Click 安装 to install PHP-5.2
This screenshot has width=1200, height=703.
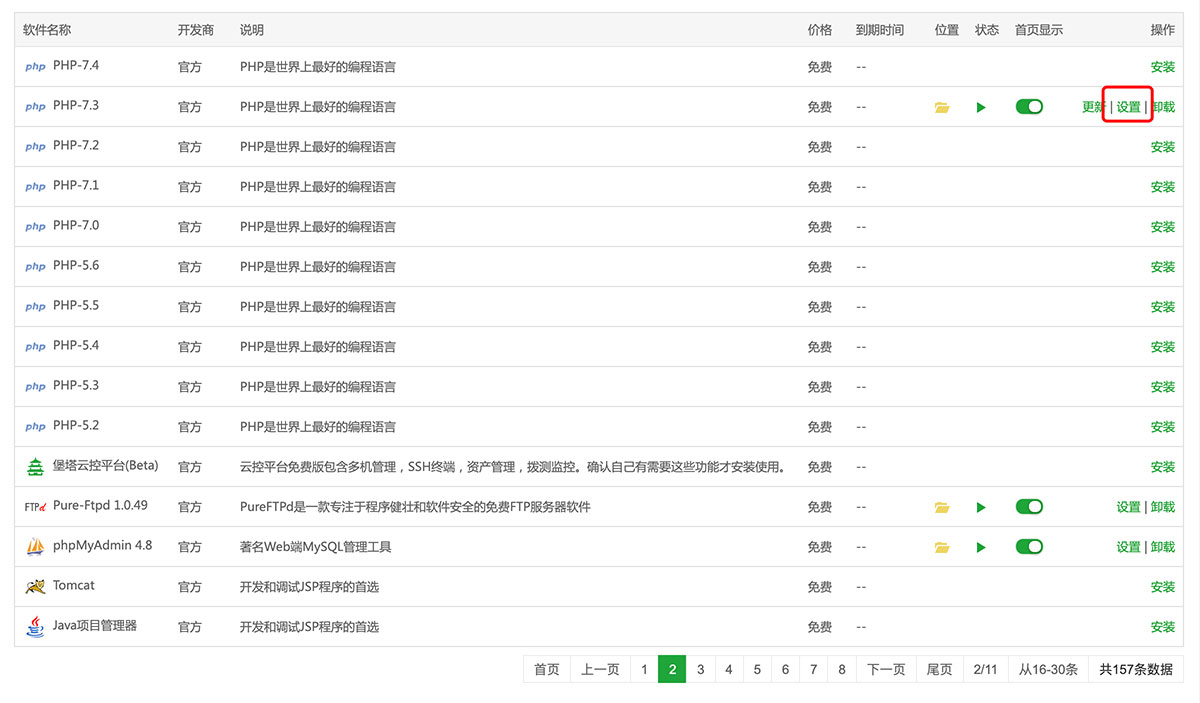click(x=1163, y=427)
